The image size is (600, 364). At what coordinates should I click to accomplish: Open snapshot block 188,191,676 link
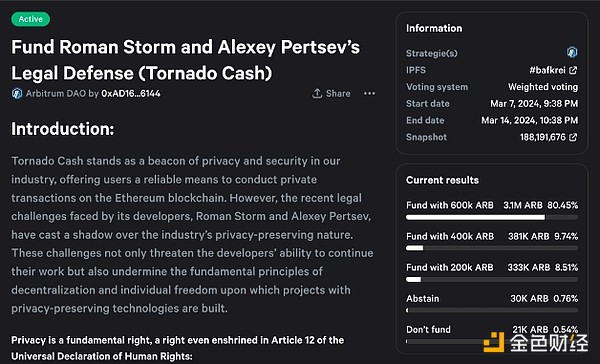[543, 137]
